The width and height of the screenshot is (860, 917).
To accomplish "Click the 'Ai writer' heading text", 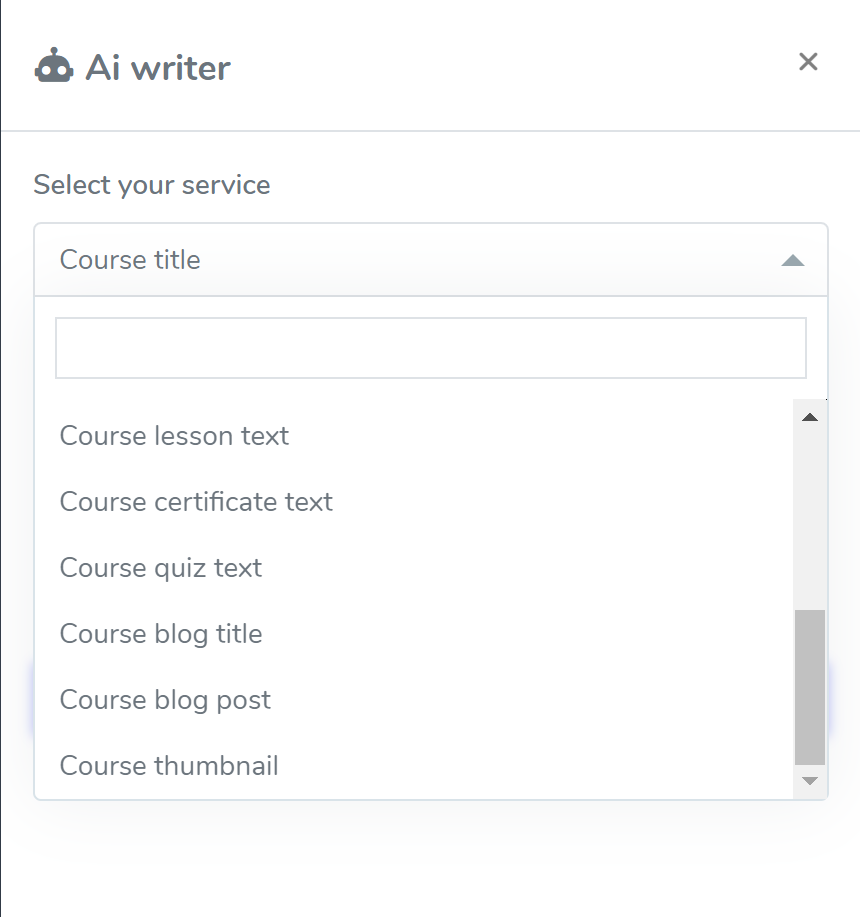I will click(158, 67).
